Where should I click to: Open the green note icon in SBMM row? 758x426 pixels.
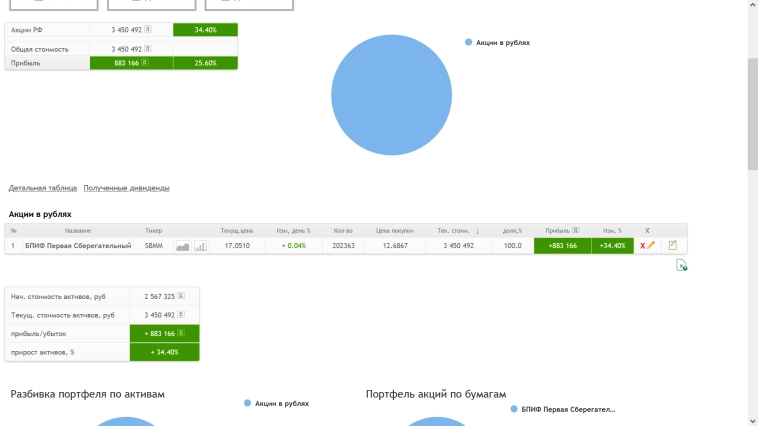pos(673,246)
